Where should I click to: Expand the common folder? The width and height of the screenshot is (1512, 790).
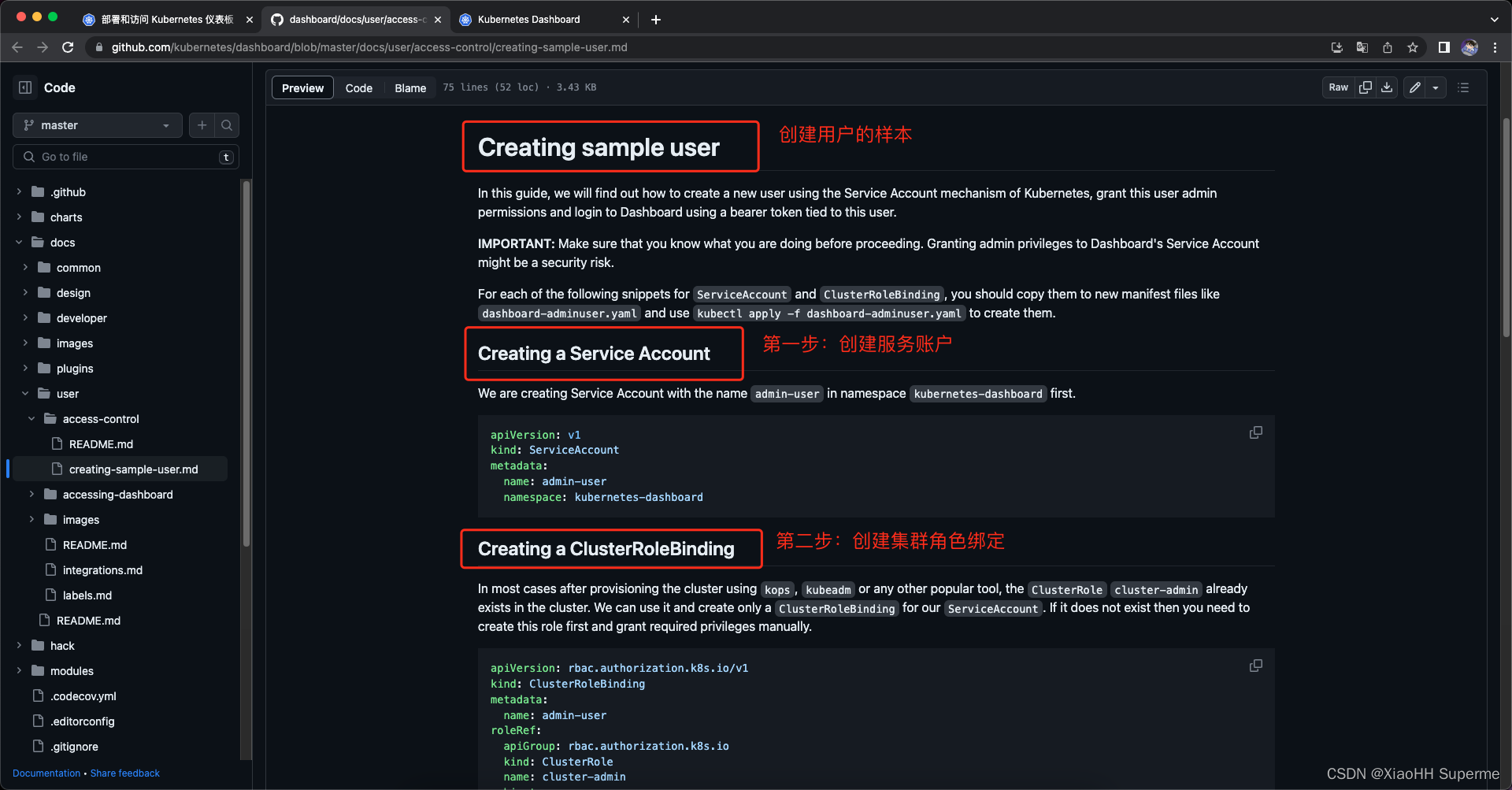(25, 267)
